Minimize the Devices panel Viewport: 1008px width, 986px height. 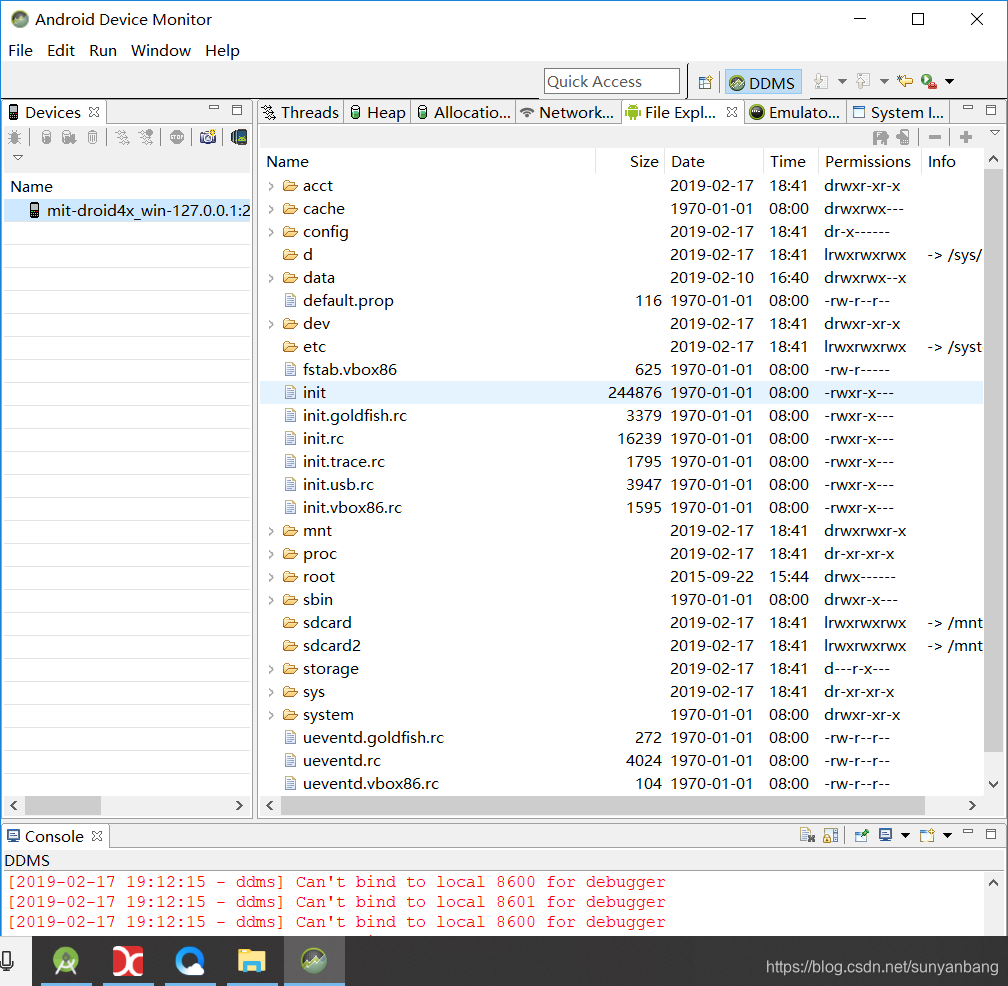[x=214, y=109]
